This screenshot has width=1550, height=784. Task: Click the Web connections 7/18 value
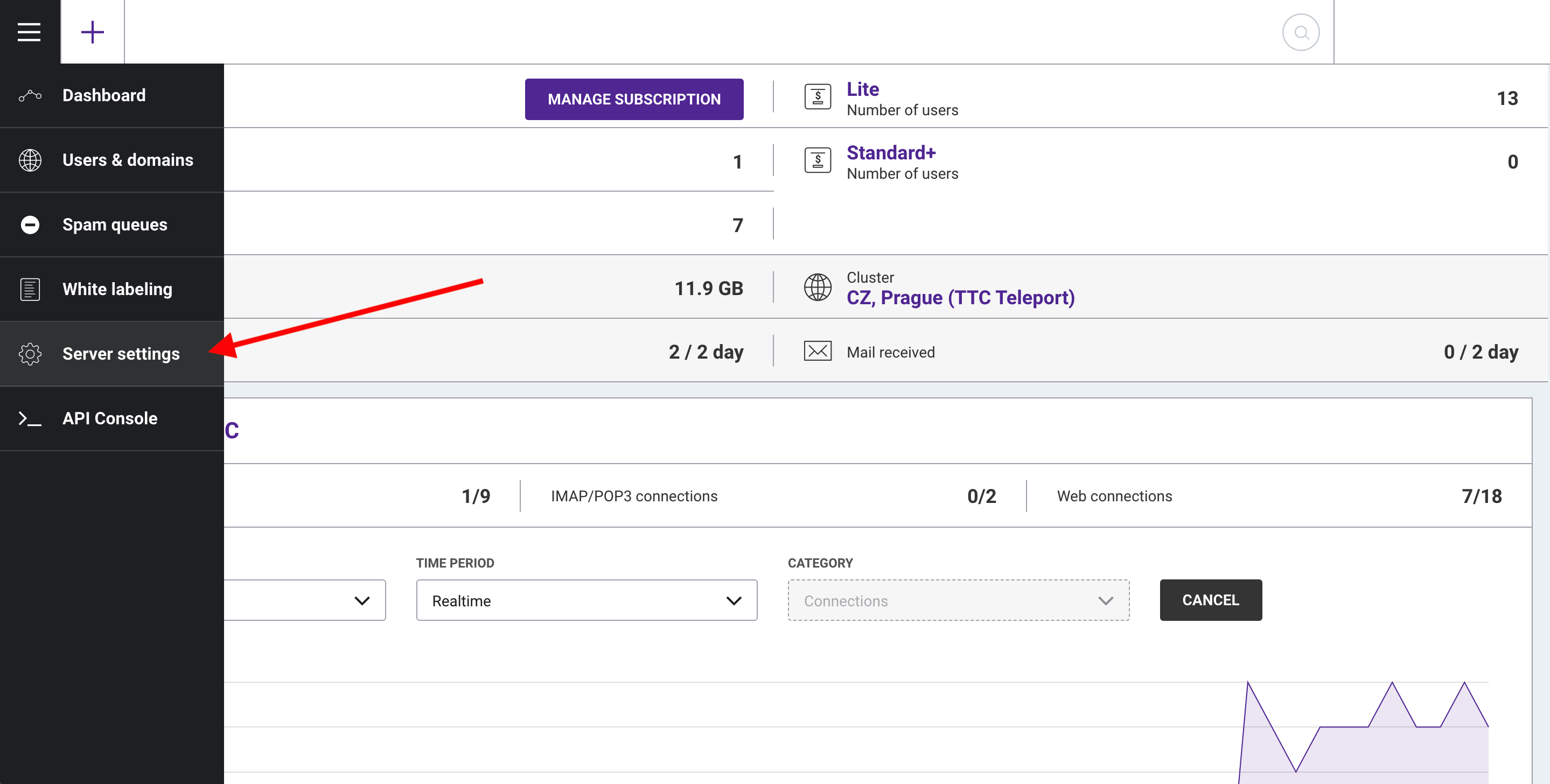coord(1482,496)
